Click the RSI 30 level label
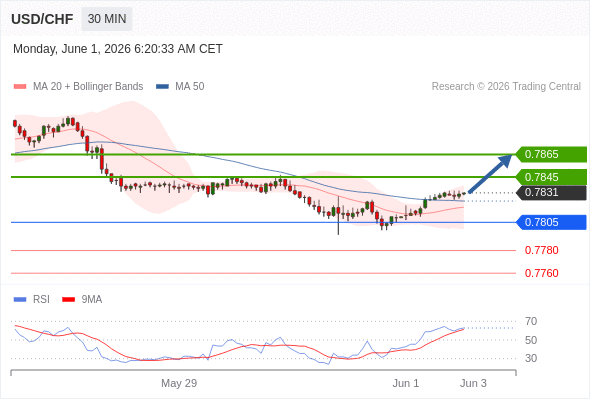This screenshot has width=590, height=400. (x=531, y=358)
